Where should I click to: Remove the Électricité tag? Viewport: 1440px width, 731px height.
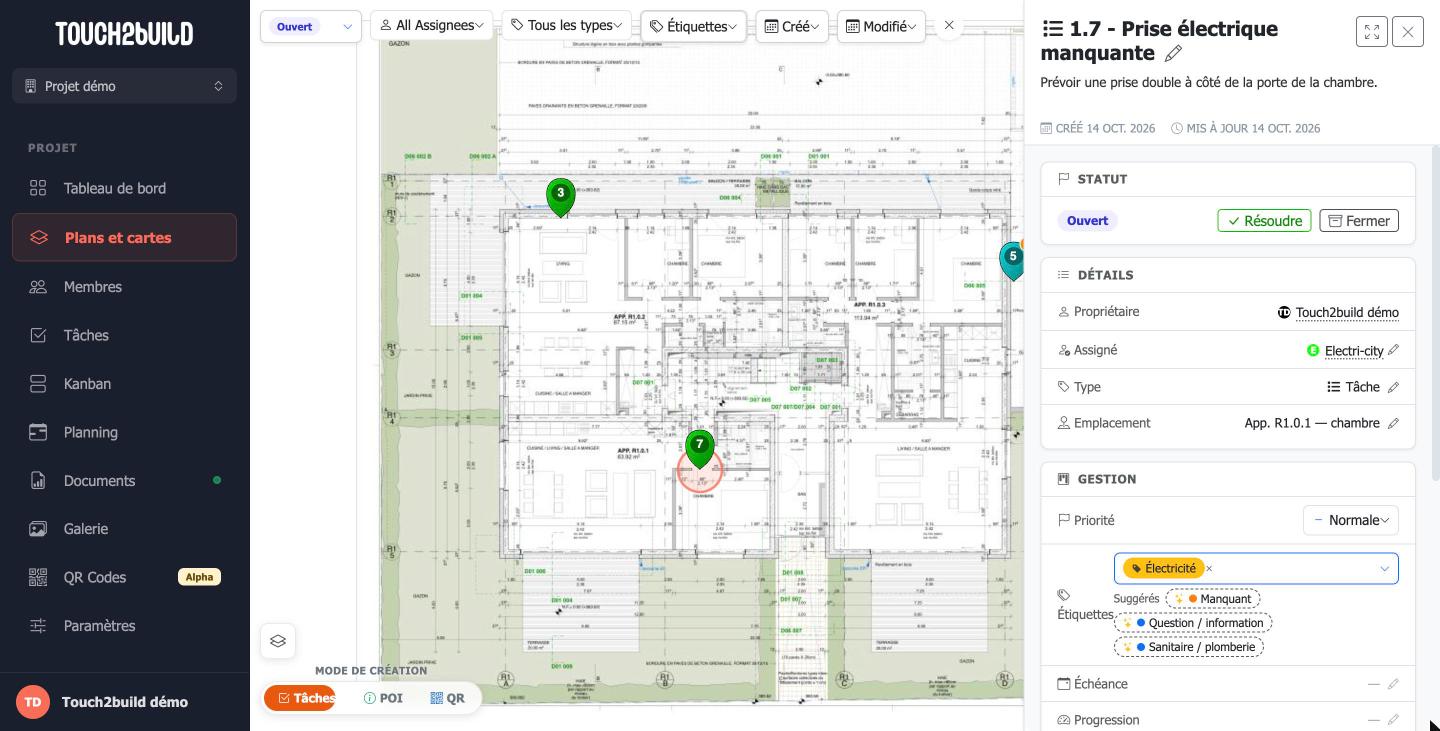(1209, 569)
